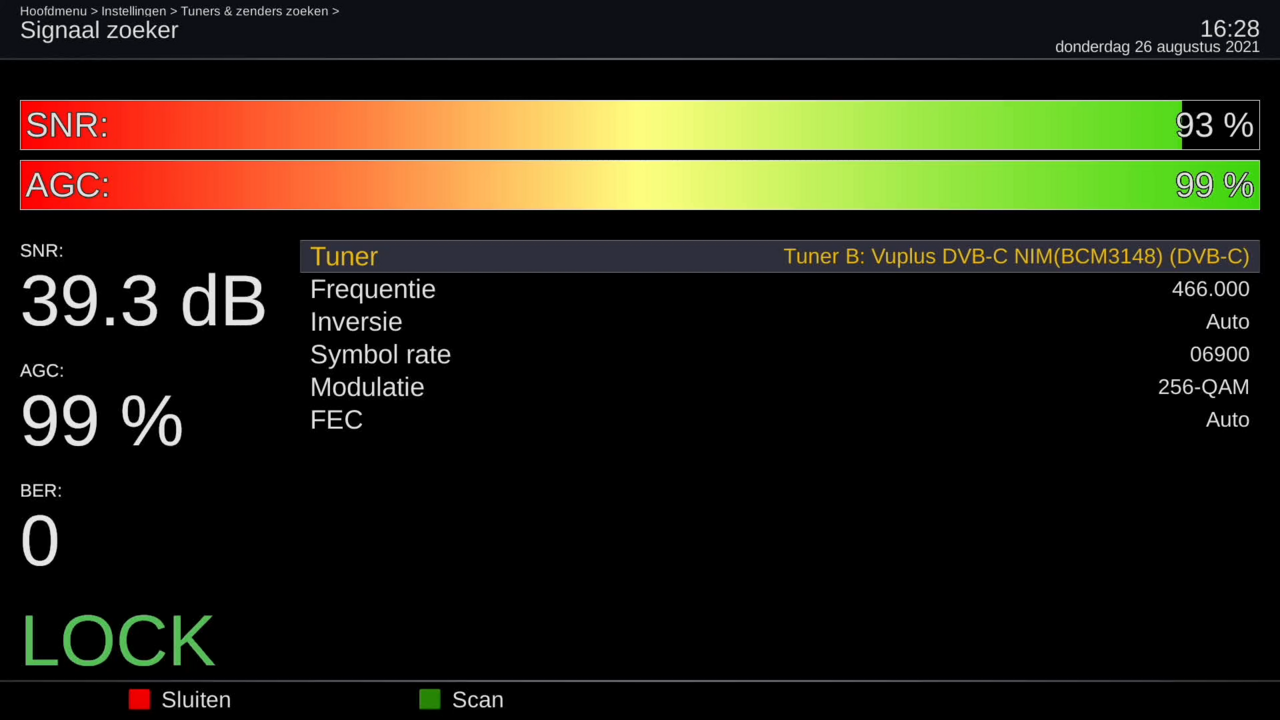
Task: Click the AGC gradient signal bar
Action: point(600,185)
